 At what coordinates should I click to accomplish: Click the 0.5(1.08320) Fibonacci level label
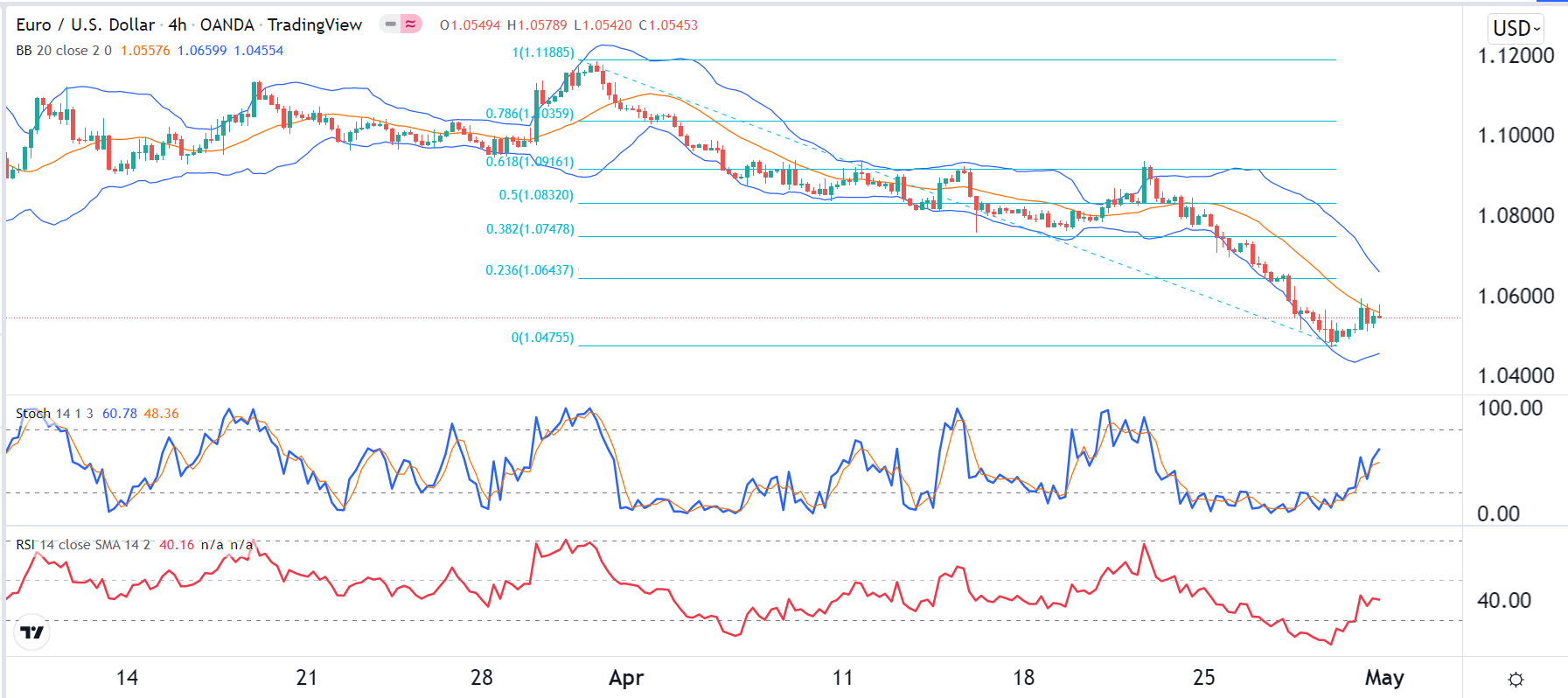click(x=536, y=195)
